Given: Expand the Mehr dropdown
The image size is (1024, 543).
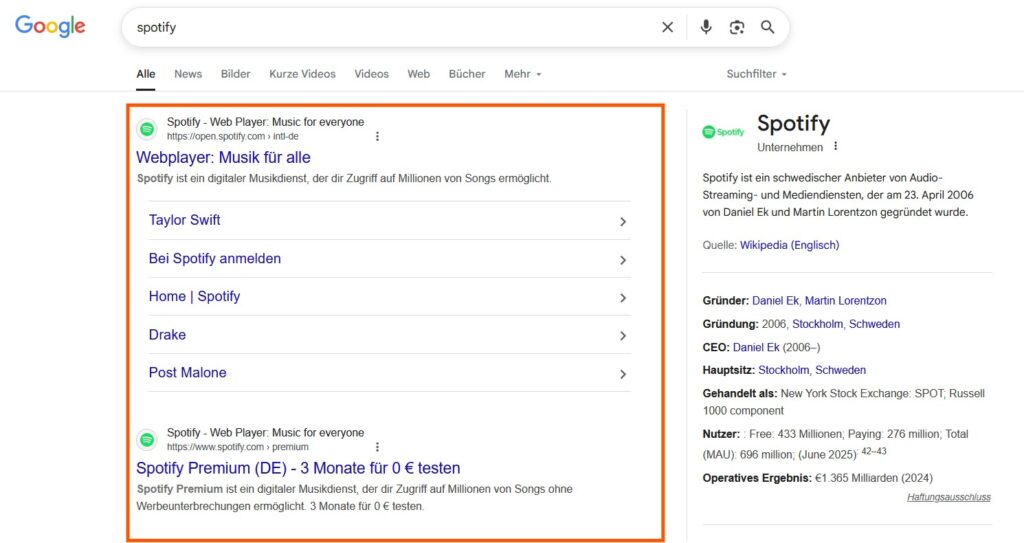Looking at the screenshot, I should coord(522,74).
